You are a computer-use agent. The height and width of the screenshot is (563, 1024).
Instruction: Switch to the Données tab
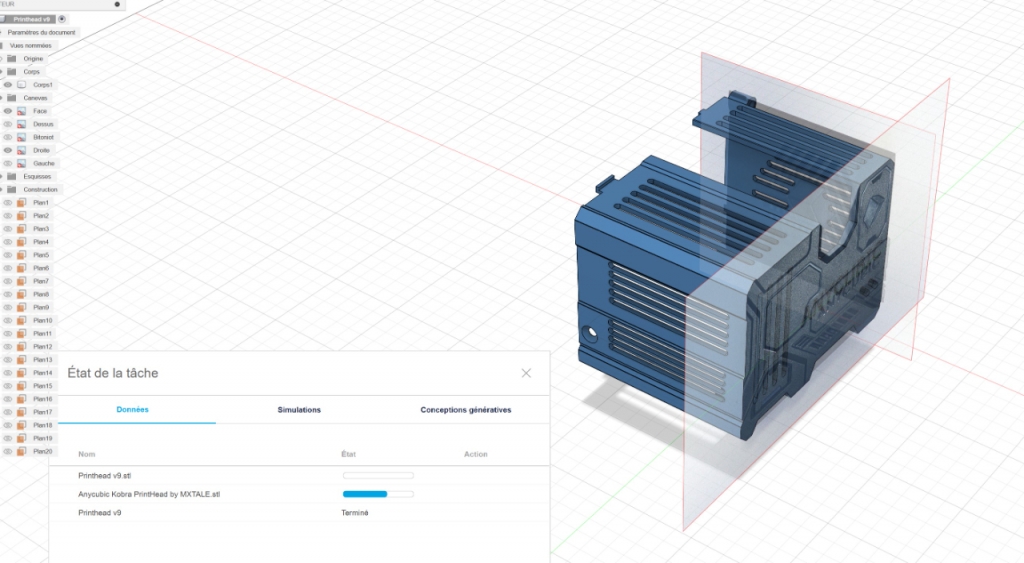(x=133, y=410)
